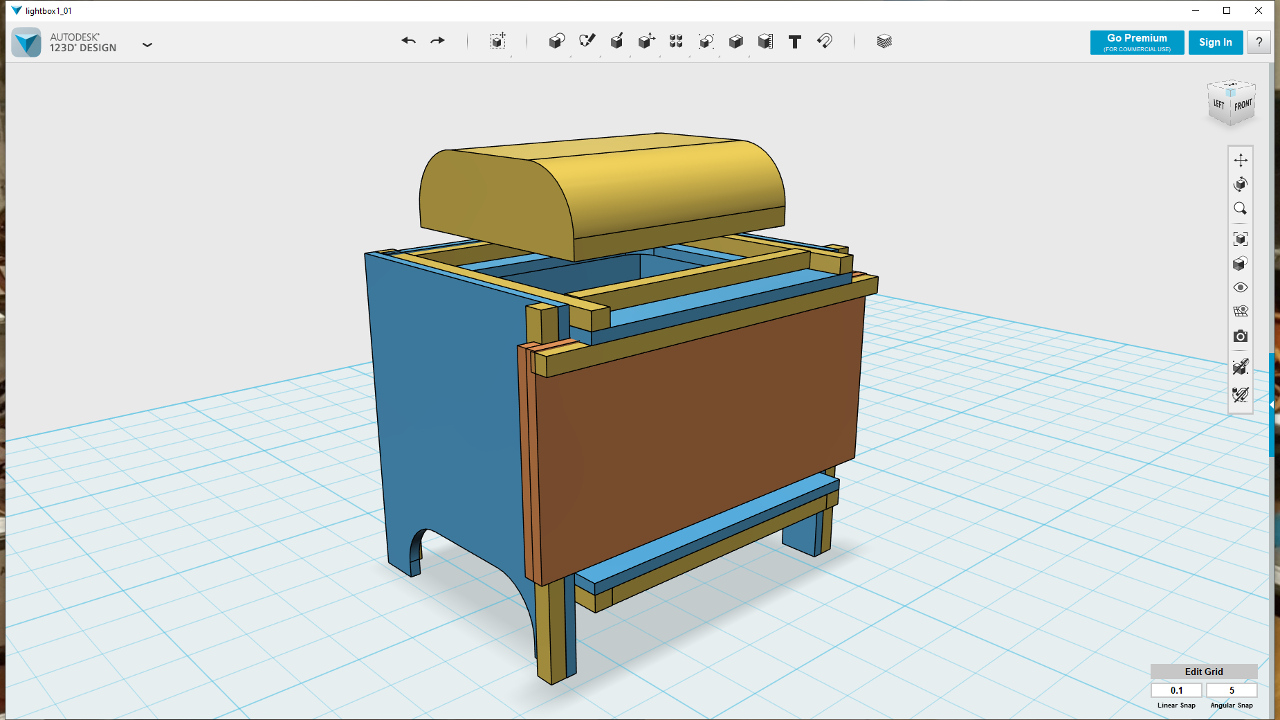Toggle the sketch snapping icon

coord(1241,395)
